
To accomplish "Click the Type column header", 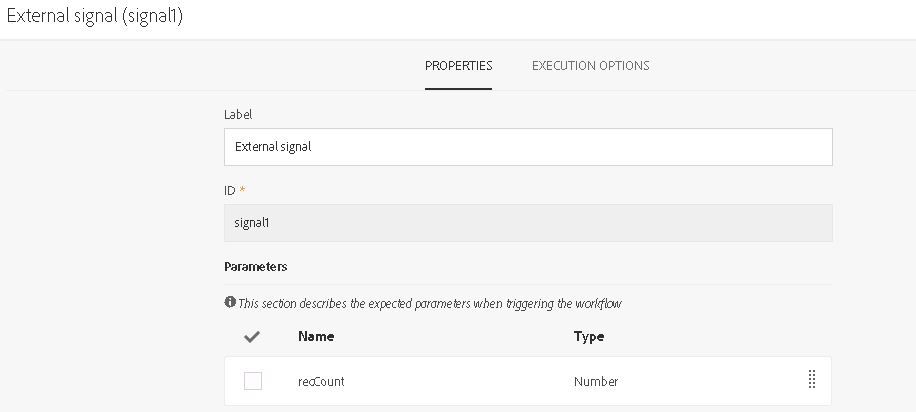I will coord(588,337).
